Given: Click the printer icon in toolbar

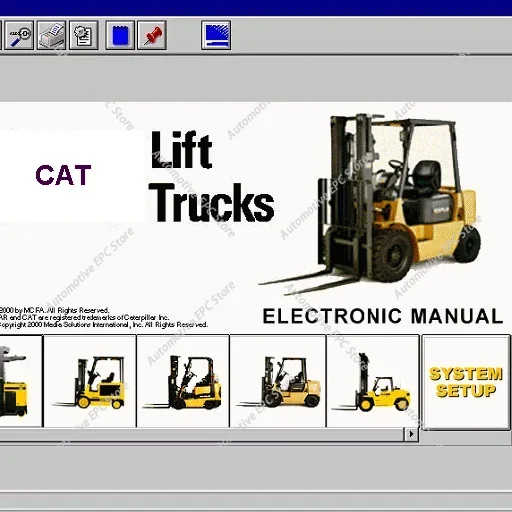Looking at the screenshot, I should point(51,35).
